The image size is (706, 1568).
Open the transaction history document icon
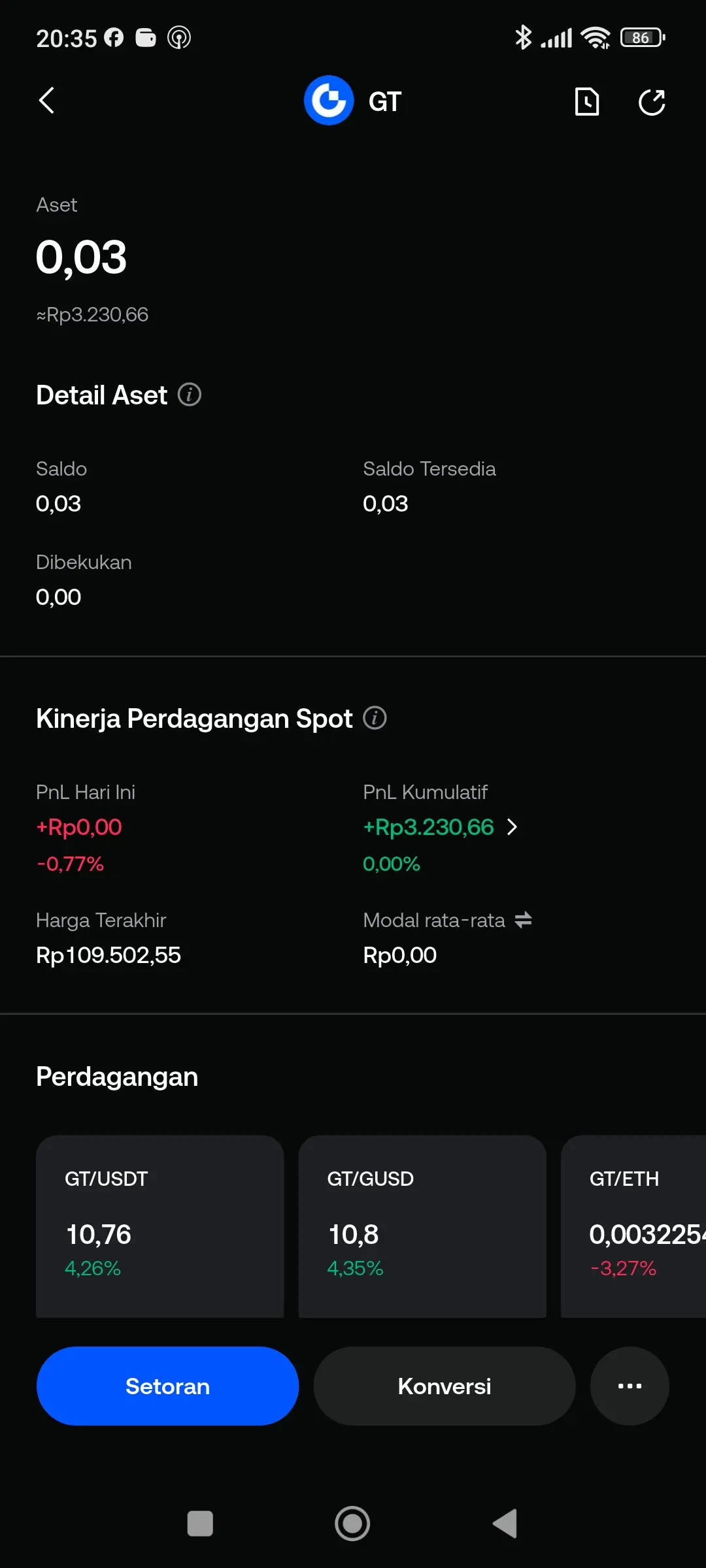586,102
